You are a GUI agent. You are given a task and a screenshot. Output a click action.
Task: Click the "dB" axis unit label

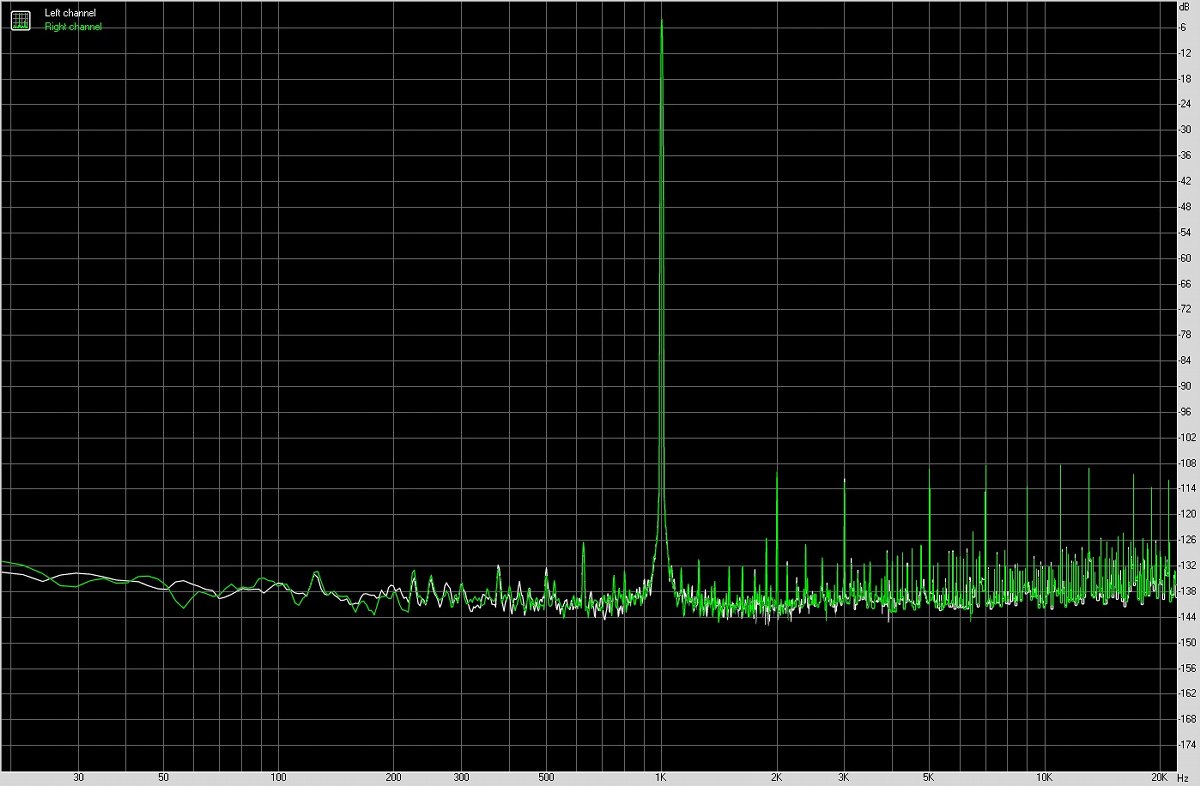(1185, 6)
